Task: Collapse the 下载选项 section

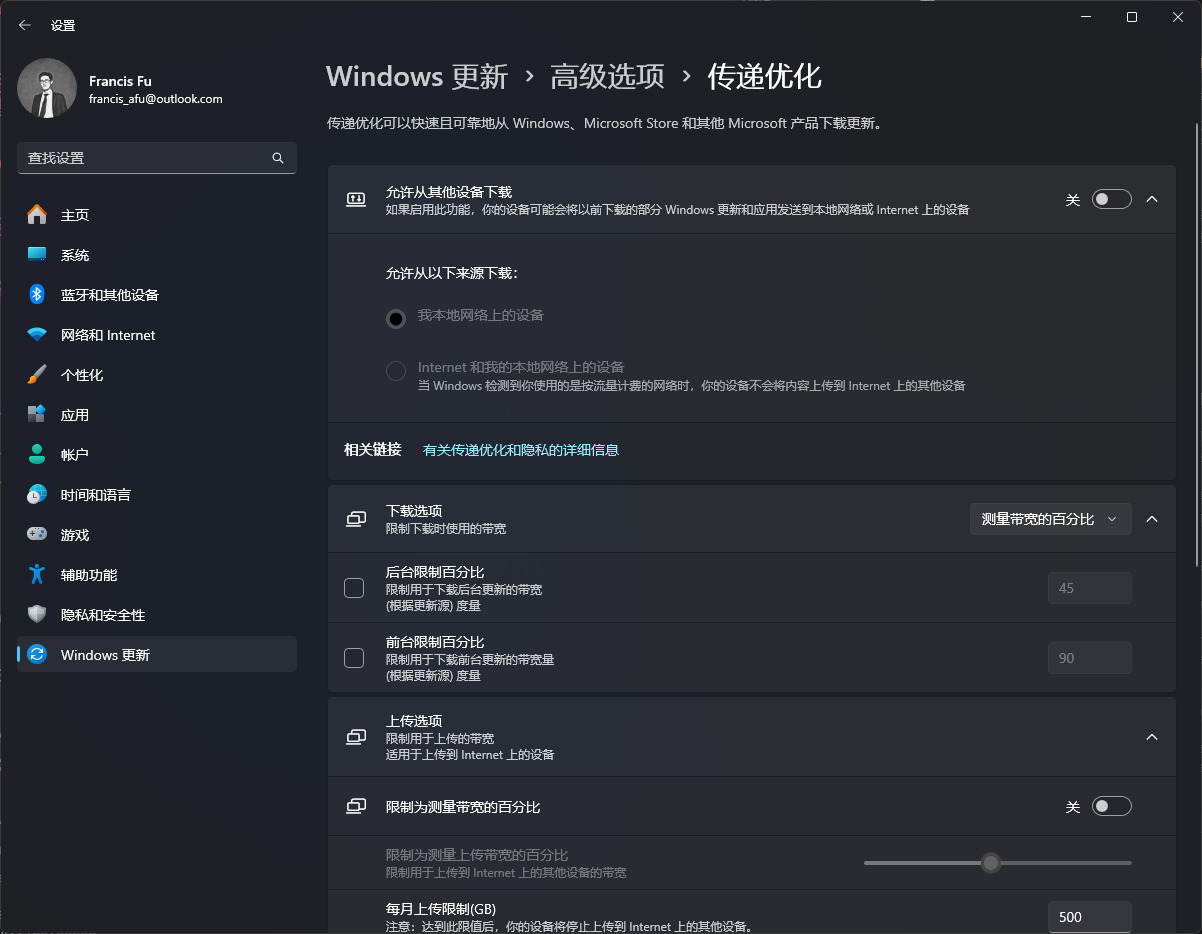Action: point(1152,519)
